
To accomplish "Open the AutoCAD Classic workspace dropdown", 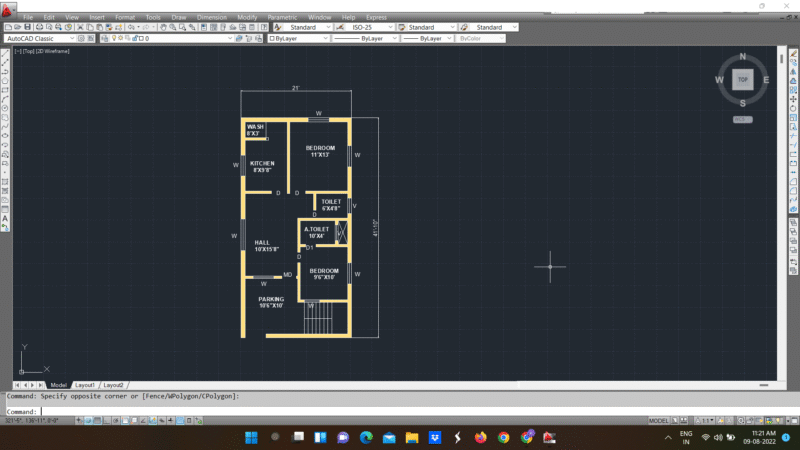I will (40, 38).
